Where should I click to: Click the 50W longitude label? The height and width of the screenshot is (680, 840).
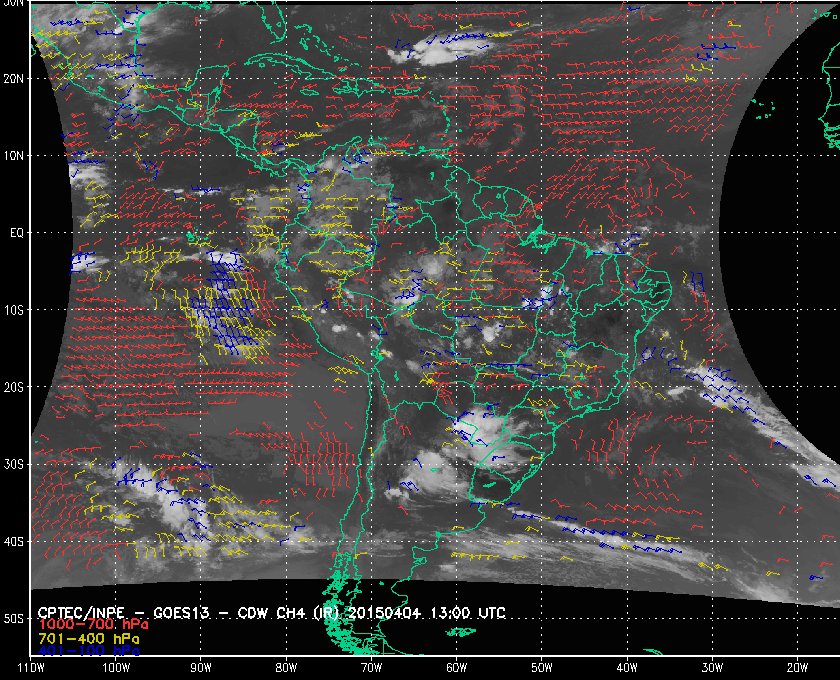point(542,668)
